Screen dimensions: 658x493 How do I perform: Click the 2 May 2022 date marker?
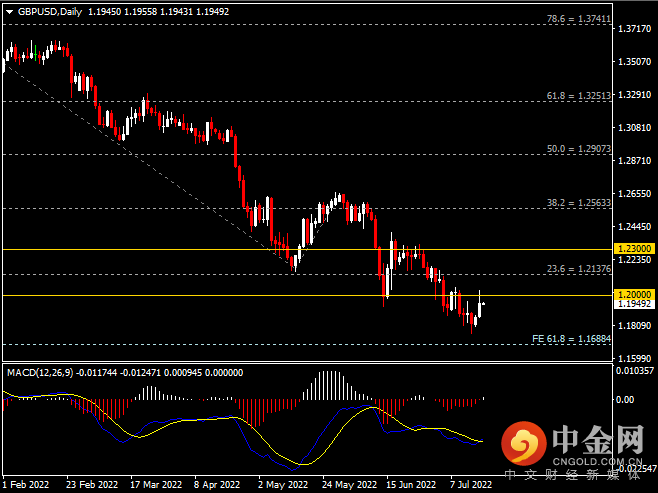coord(283,485)
